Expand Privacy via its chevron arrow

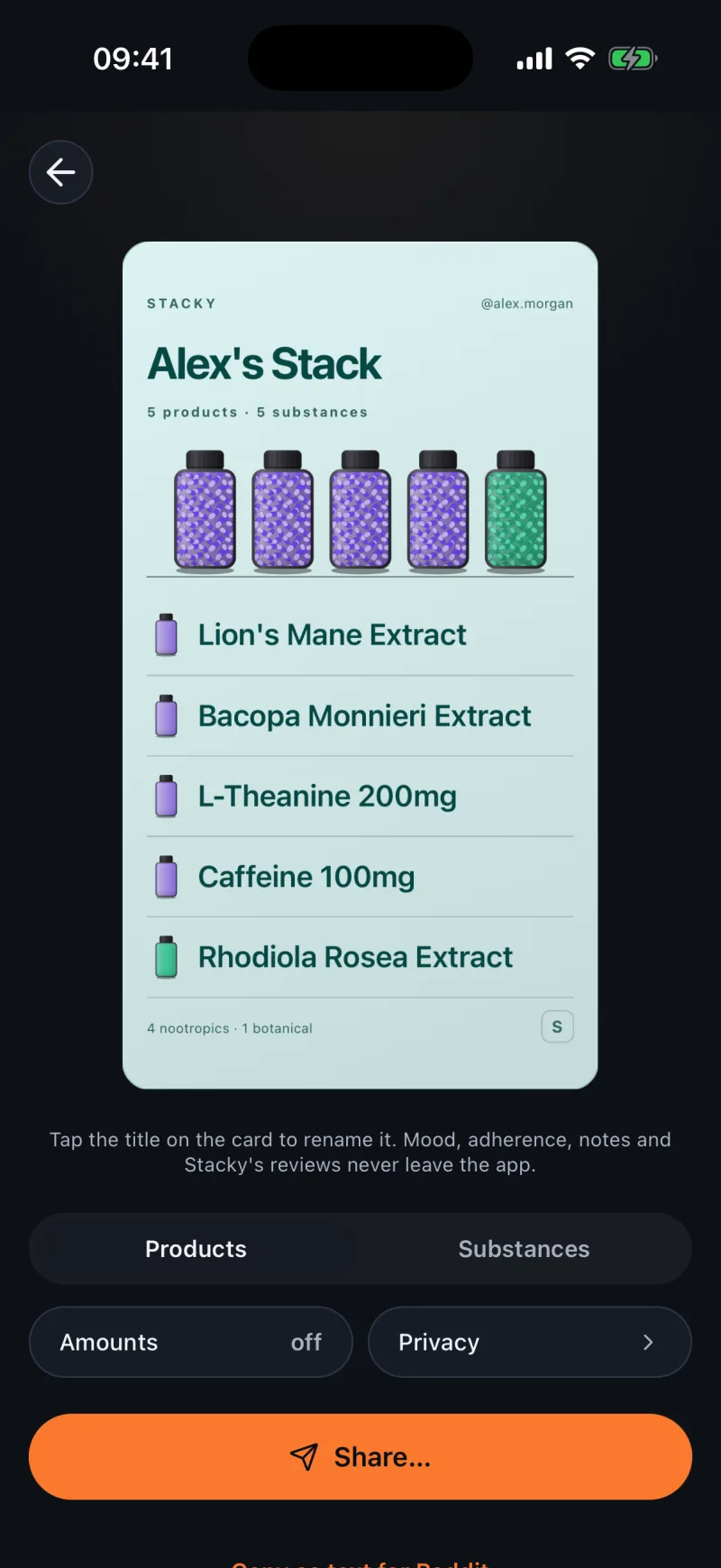647,1343
